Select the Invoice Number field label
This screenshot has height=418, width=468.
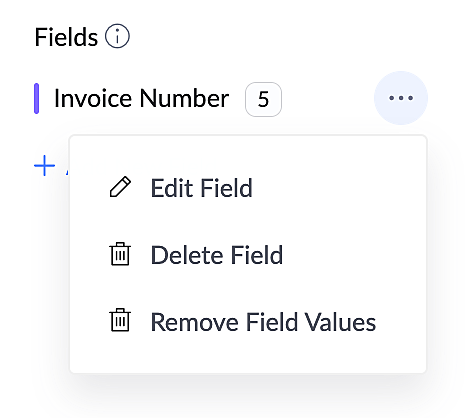pos(141,98)
